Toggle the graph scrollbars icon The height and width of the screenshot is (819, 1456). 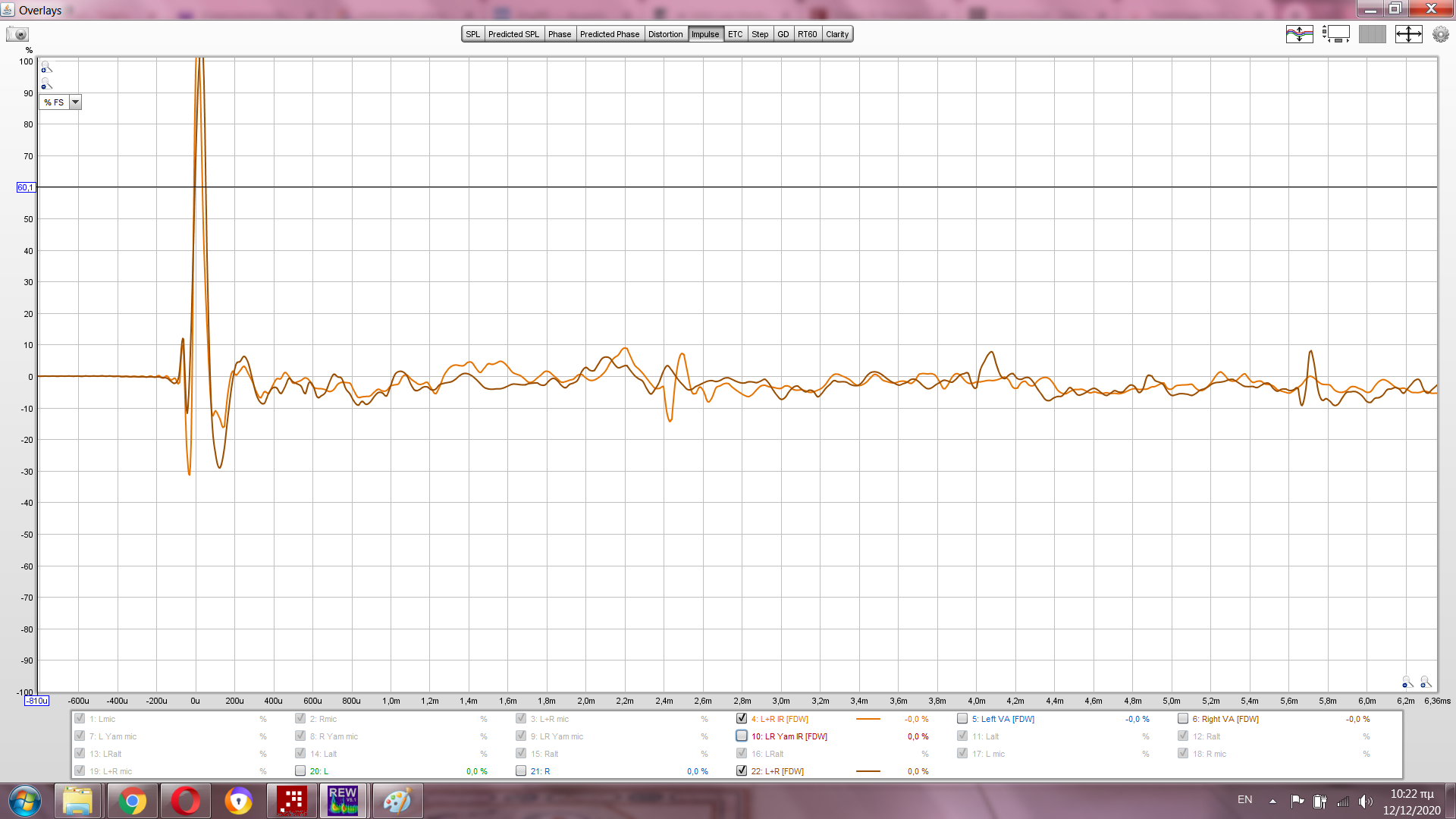pyautogui.click(x=1335, y=34)
